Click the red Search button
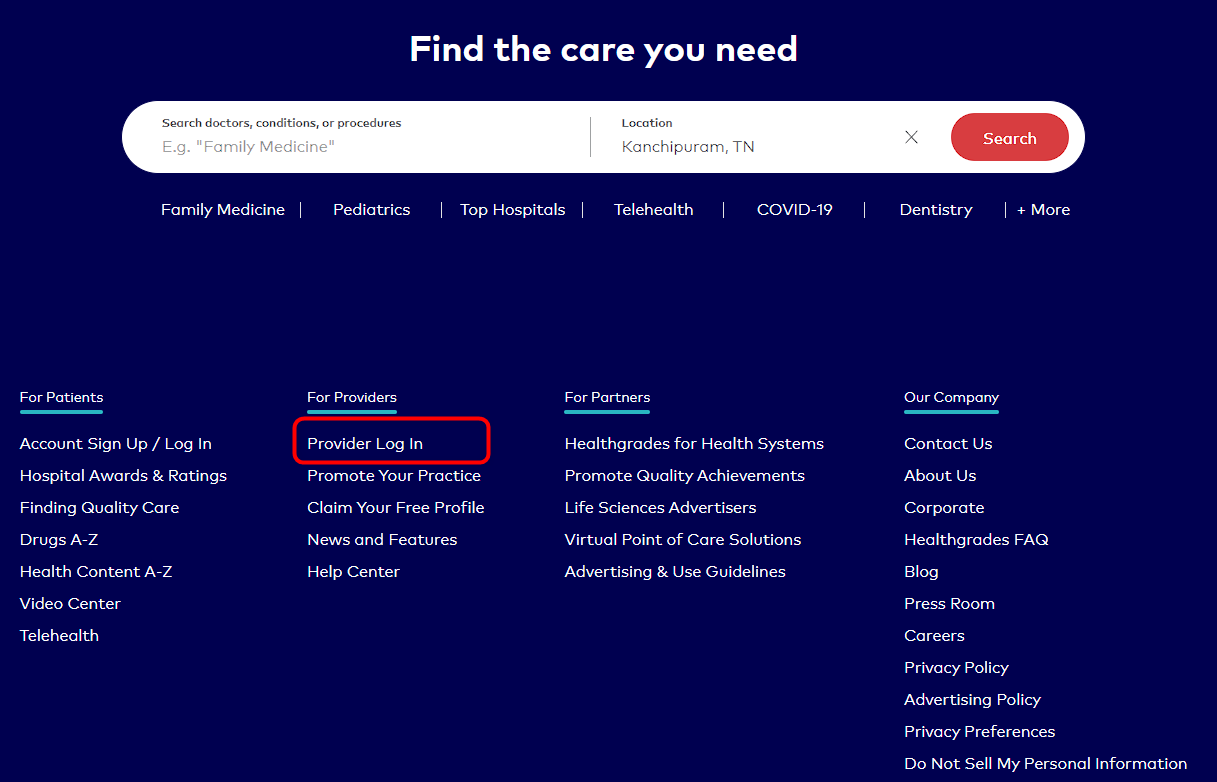The image size is (1217, 782). [1009, 138]
